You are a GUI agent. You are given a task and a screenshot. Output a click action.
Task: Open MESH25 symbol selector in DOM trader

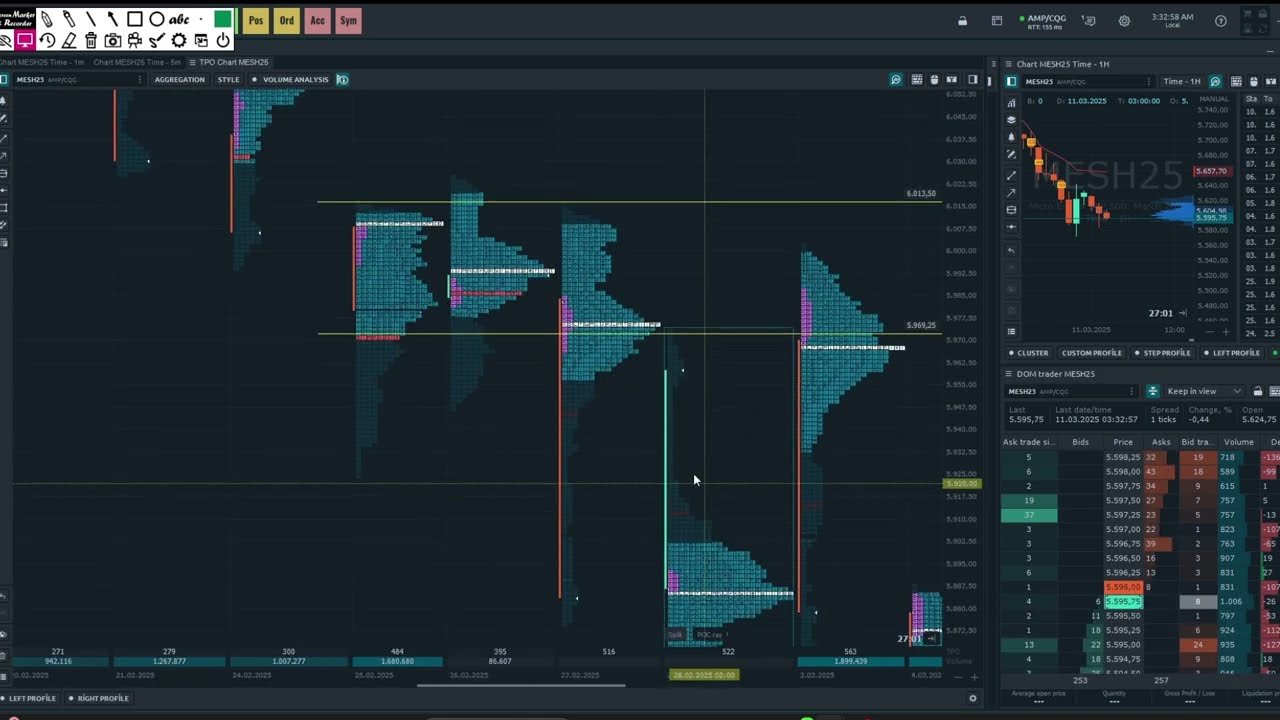pos(1071,391)
